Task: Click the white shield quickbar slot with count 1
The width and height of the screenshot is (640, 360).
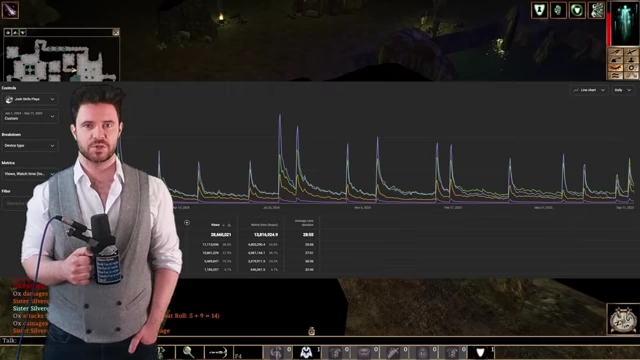Action: tap(480, 352)
